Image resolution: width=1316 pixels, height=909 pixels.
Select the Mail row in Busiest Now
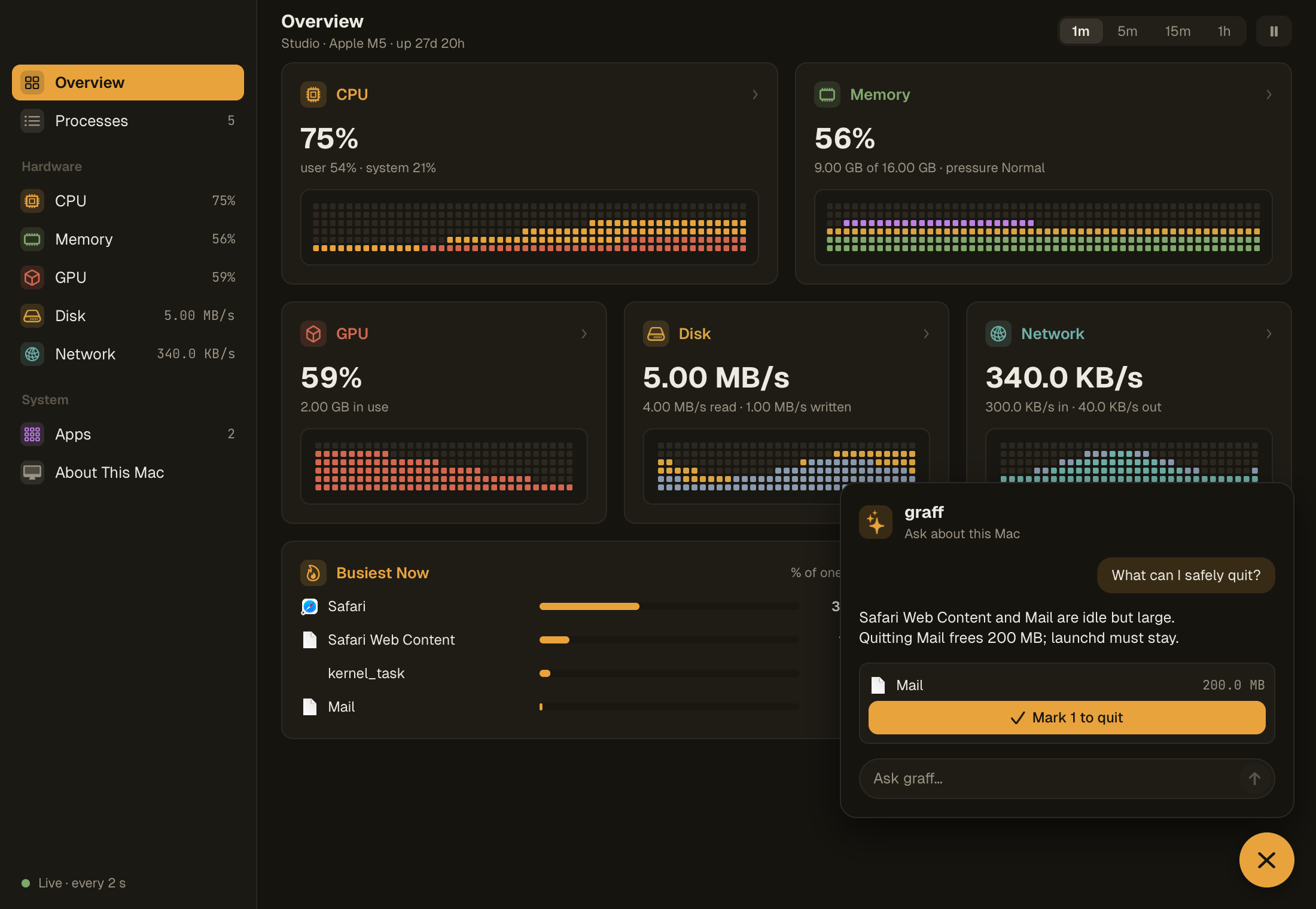(x=570, y=707)
